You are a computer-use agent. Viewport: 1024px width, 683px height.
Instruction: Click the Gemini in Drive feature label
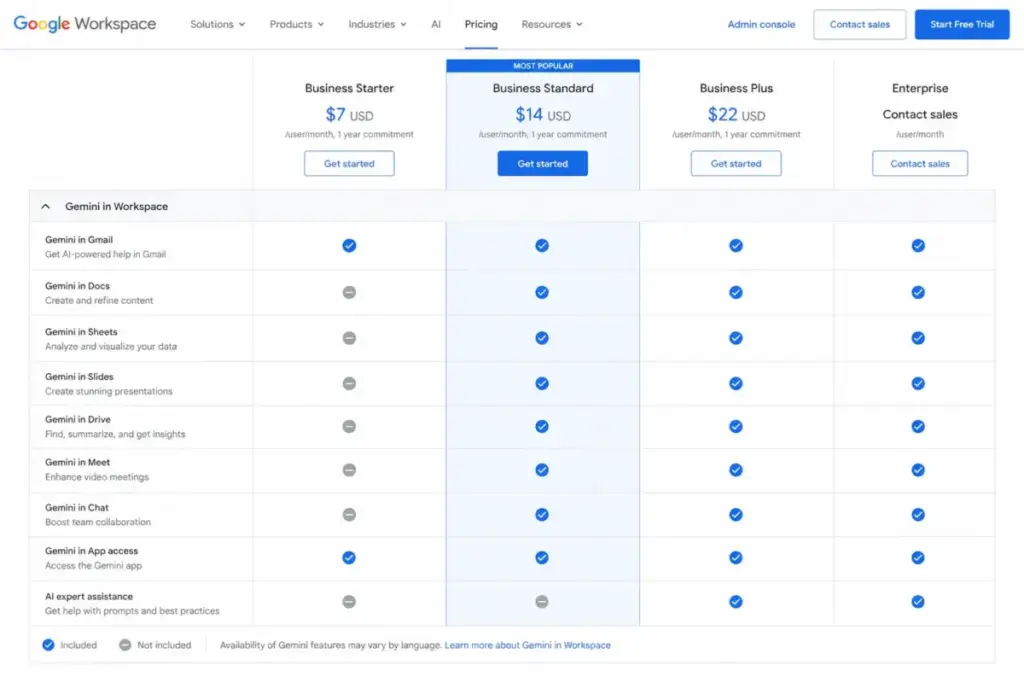coord(77,419)
